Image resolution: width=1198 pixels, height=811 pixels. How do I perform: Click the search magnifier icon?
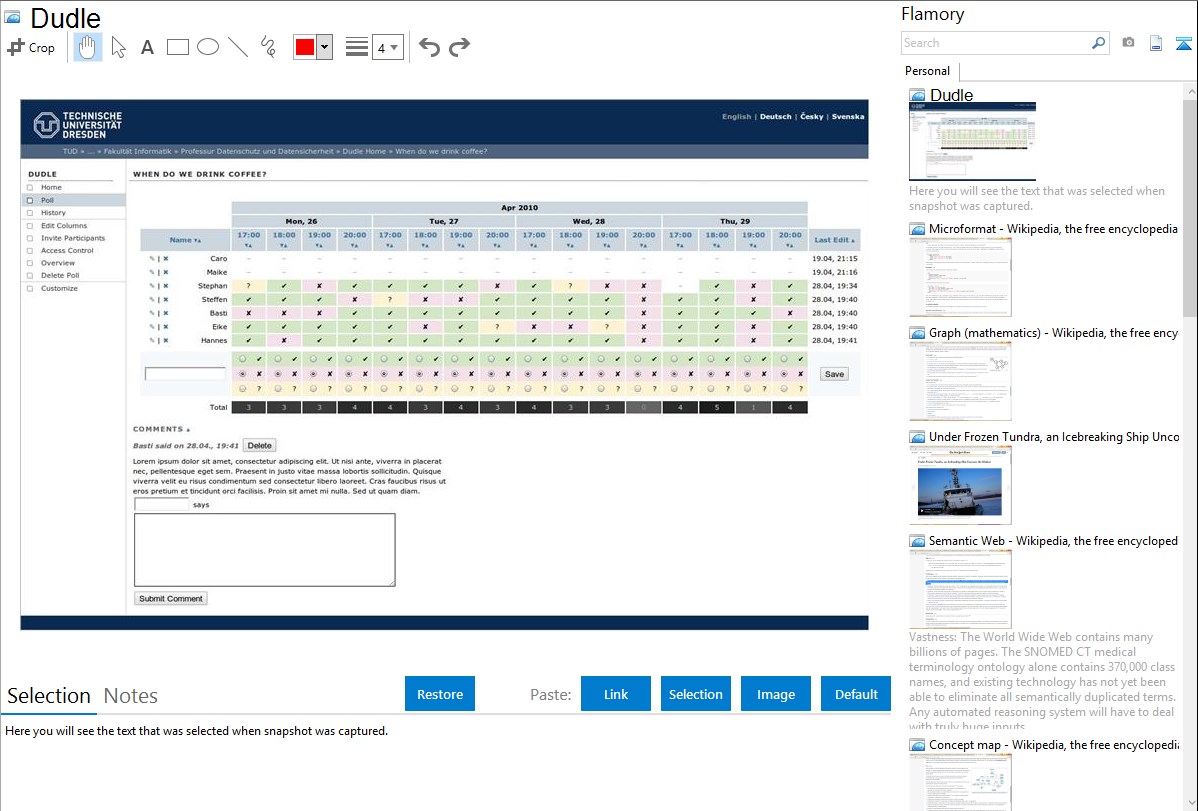(x=1098, y=43)
